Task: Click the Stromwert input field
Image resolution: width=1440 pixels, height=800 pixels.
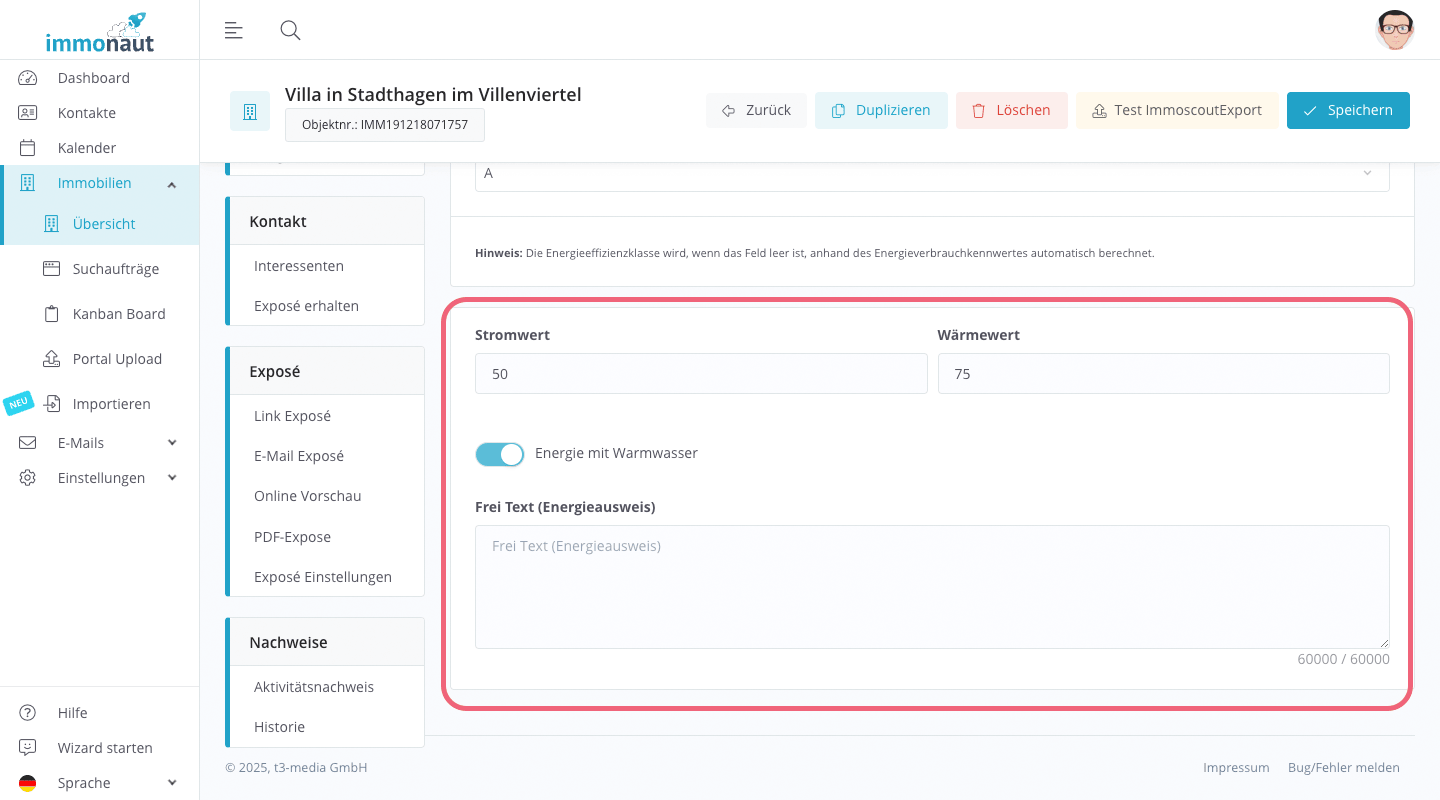Action: [701, 373]
